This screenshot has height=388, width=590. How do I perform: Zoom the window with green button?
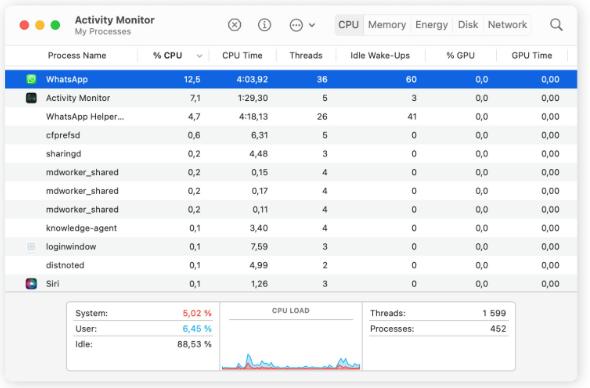click(x=55, y=25)
